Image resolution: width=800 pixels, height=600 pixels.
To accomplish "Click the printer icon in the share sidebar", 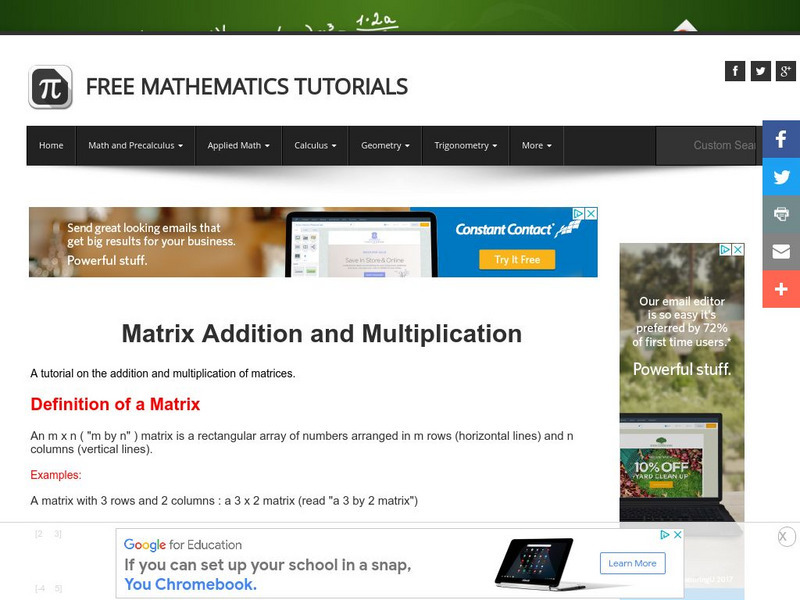I will point(781,214).
